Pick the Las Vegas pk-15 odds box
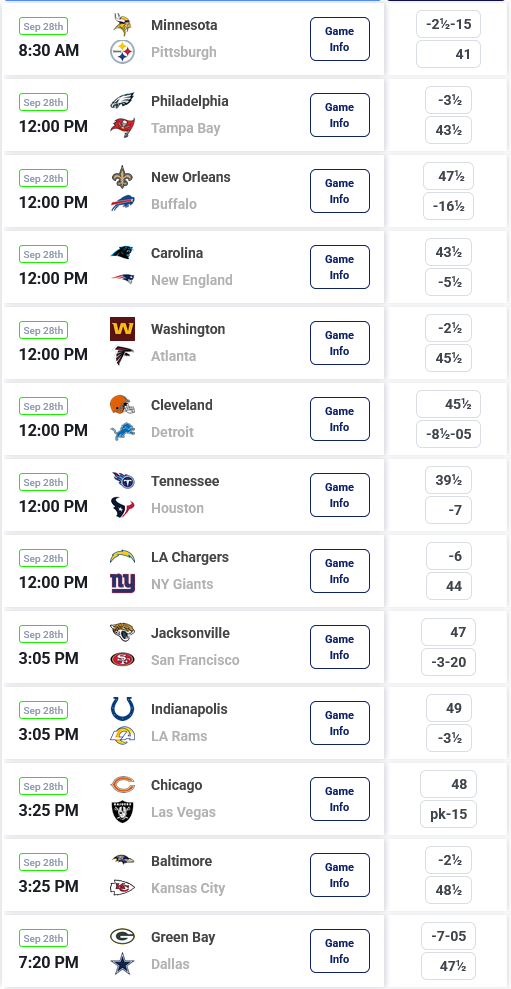This screenshot has width=511, height=989. [x=449, y=814]
